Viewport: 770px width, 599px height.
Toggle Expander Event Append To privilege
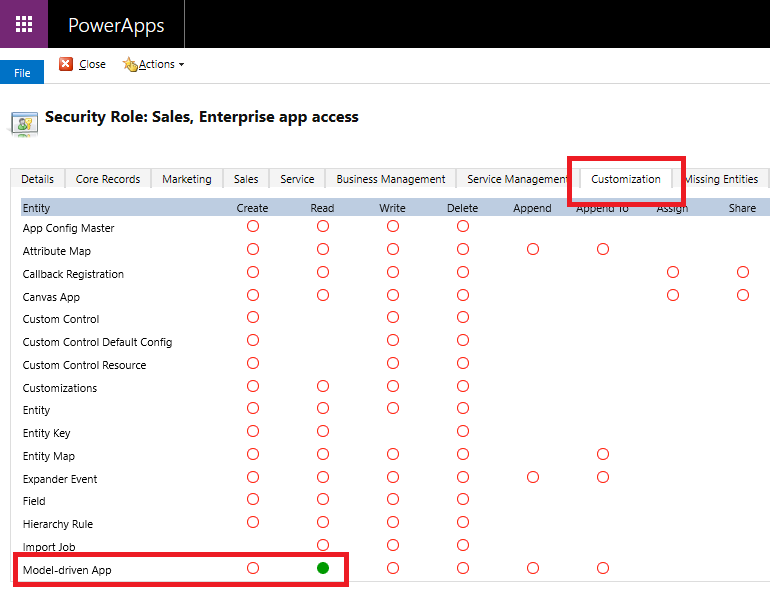(x=603, y=477)
